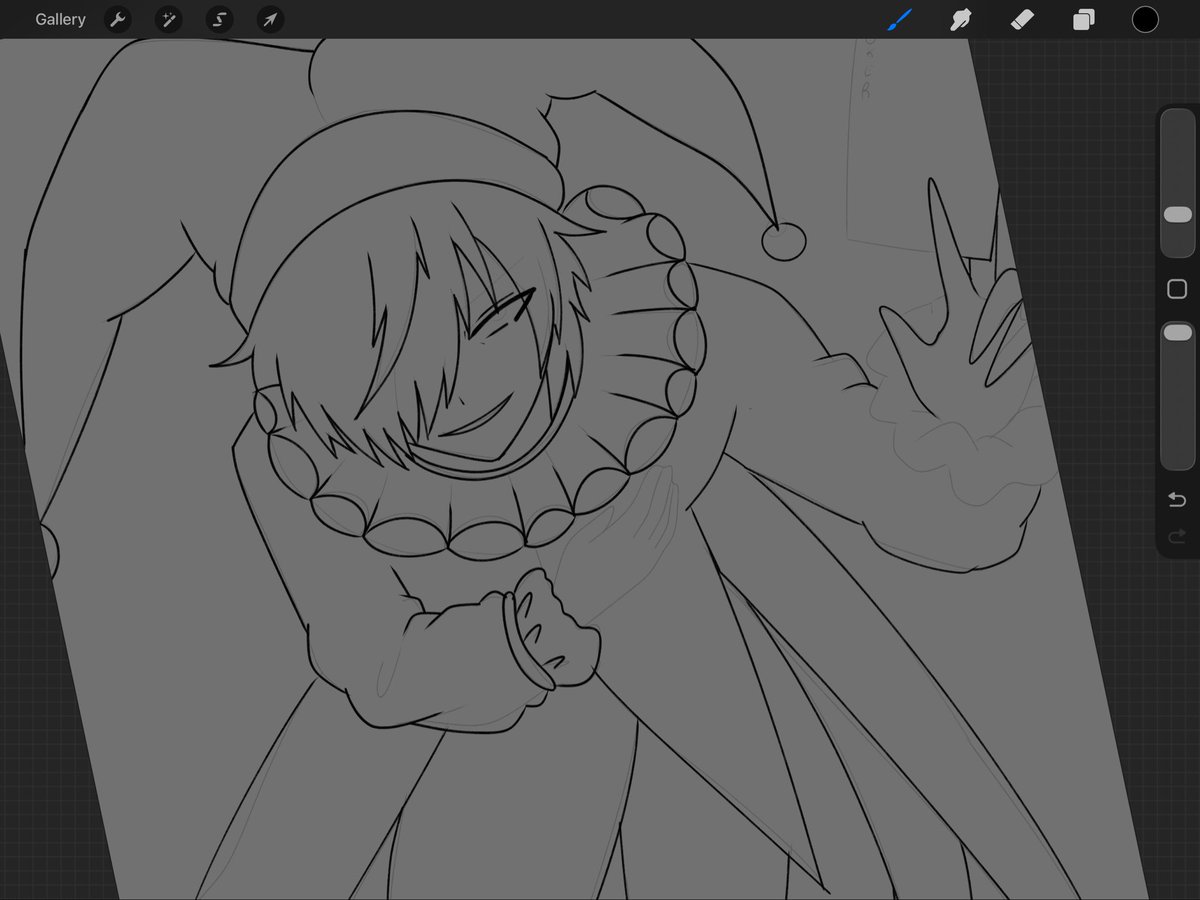Activate the Transform arrow tool
The width and height of the screenshot is (1200, 900).
pyautogui.click(x=270, y=19)
